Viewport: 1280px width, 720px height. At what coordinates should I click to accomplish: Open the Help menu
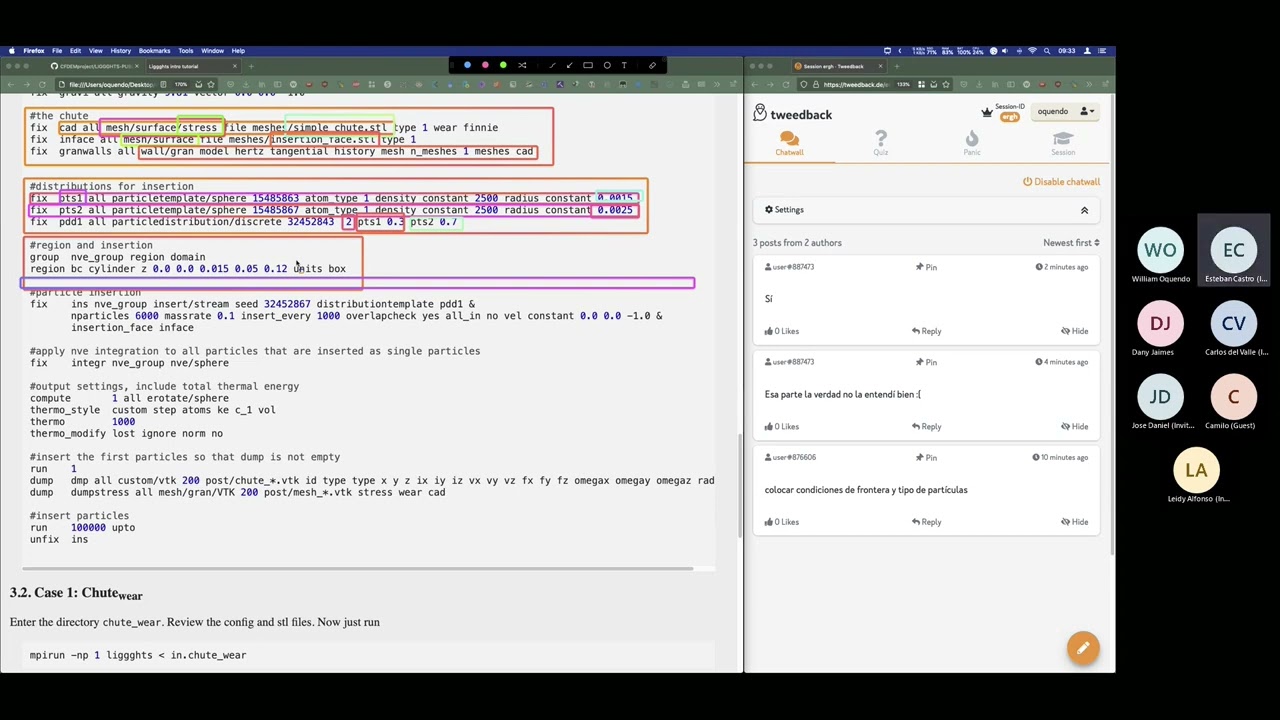tap(238, 51)
